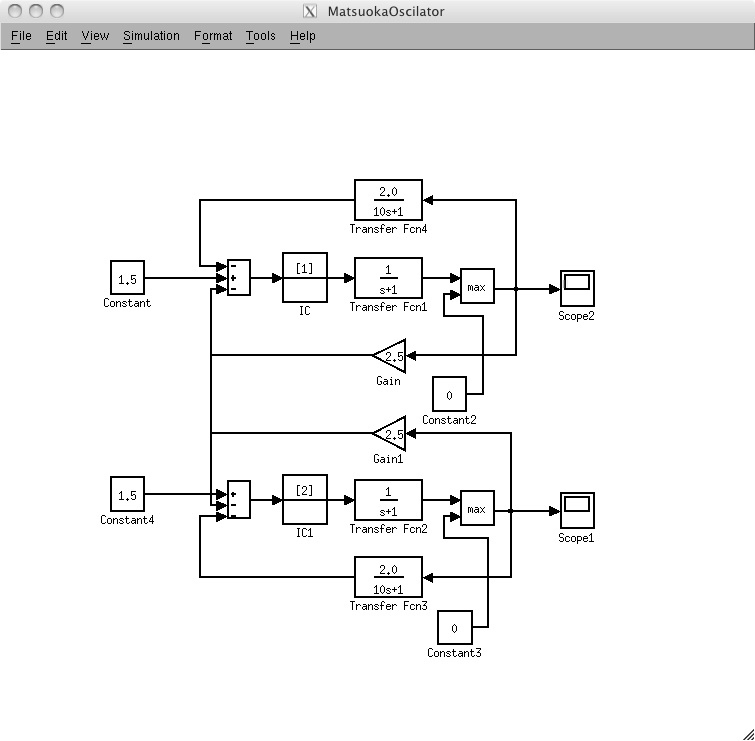The height and width of the screenshot is (741, 755).
Task: Select the Constant2 zero block
Action: (449, 395)
